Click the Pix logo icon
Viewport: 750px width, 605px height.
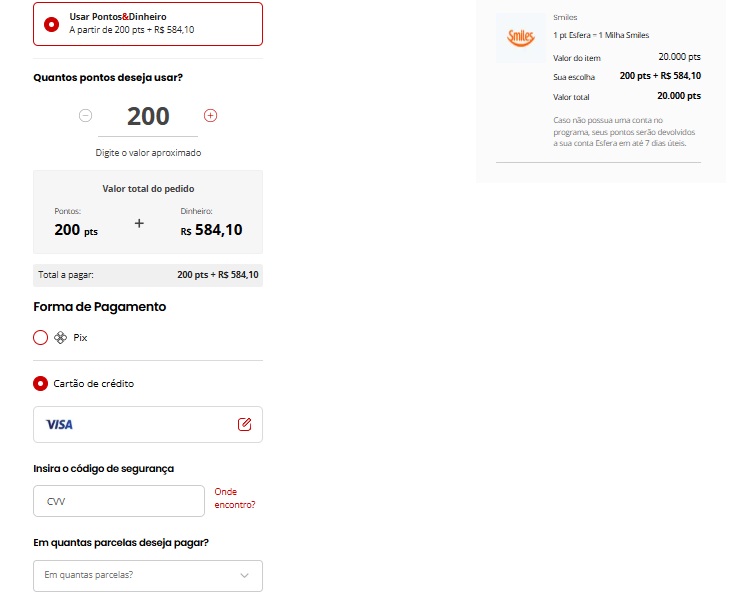pyautogui.click(x=60, y=338)
